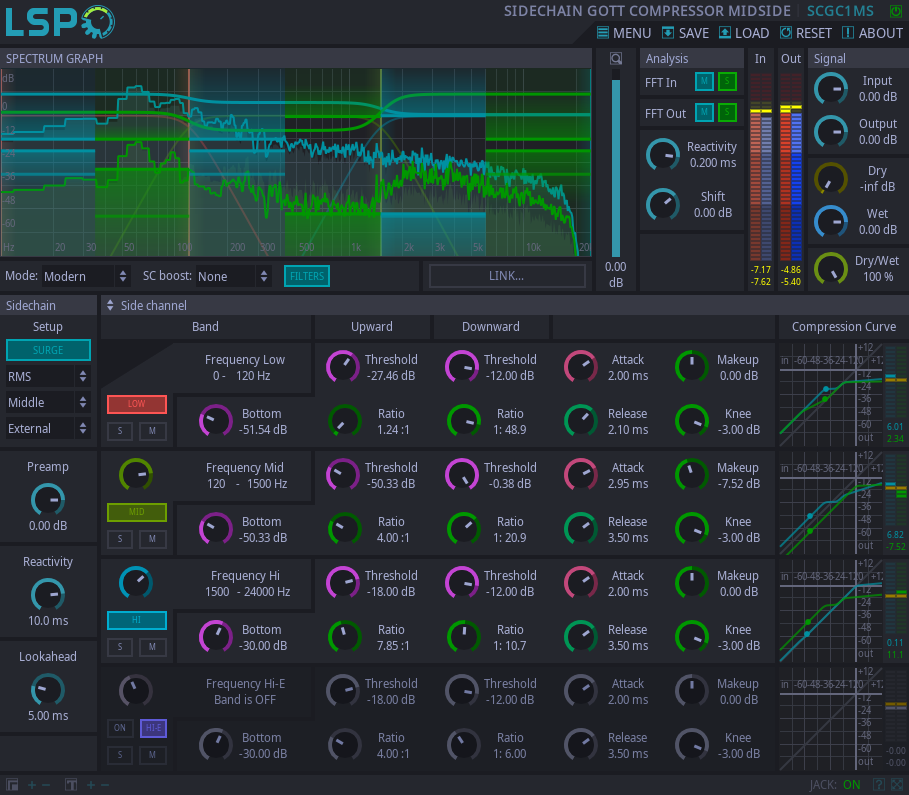
Task: Open the RMS sidechain mode dropdown
Action: [48, 376]
